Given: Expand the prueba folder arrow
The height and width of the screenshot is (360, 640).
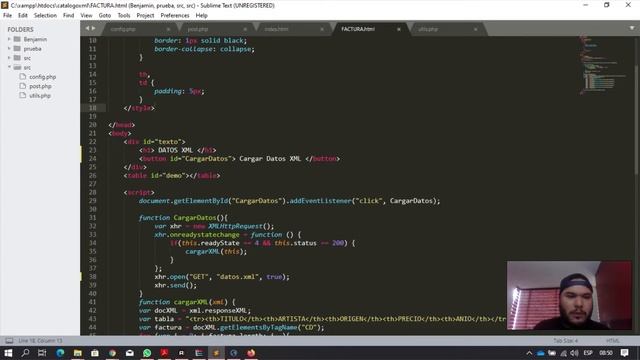Looking at the screenshot, I should coord(9,49).
